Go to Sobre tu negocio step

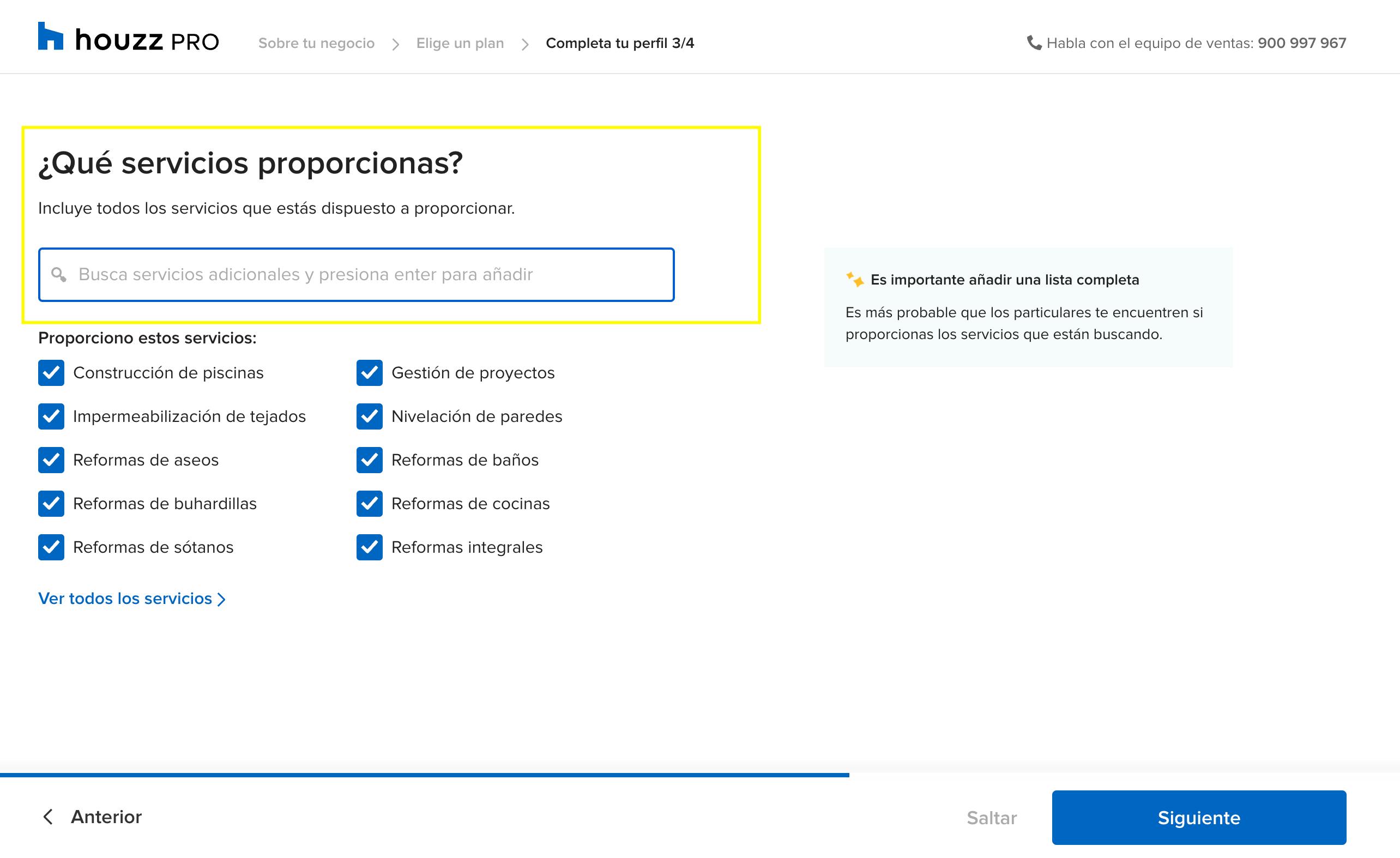click(317, 43)
